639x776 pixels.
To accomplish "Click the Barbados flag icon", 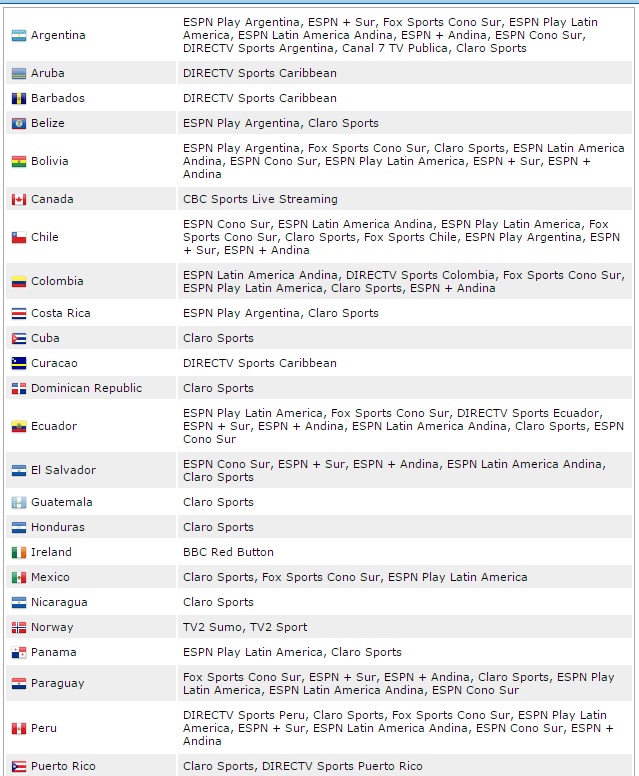I will pos(19,98).
